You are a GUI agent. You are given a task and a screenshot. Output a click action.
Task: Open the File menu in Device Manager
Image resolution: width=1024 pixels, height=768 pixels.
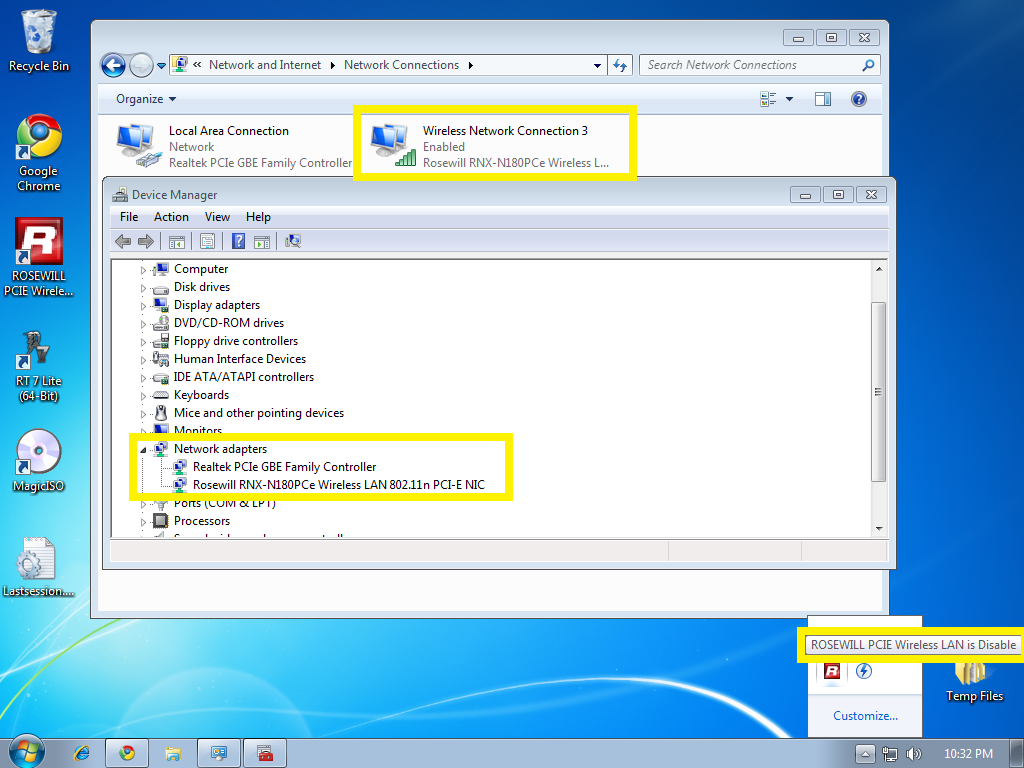coord(129,217)
